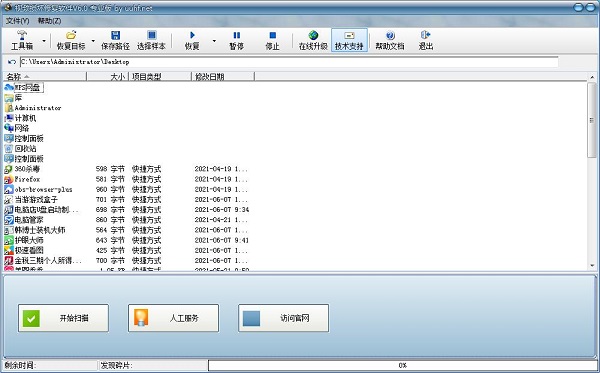The image size is (600, 373).
Task: Click the path input field
Action: (289, 62)
